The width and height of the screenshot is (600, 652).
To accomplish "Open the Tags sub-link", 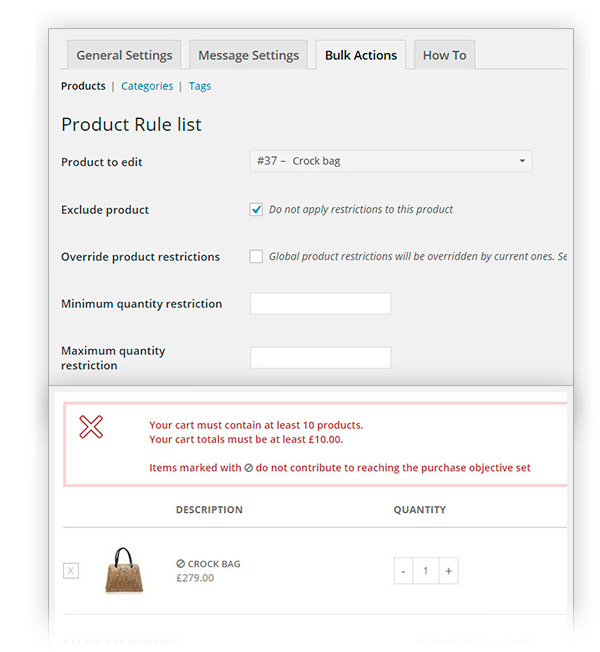I will point(200,86).
